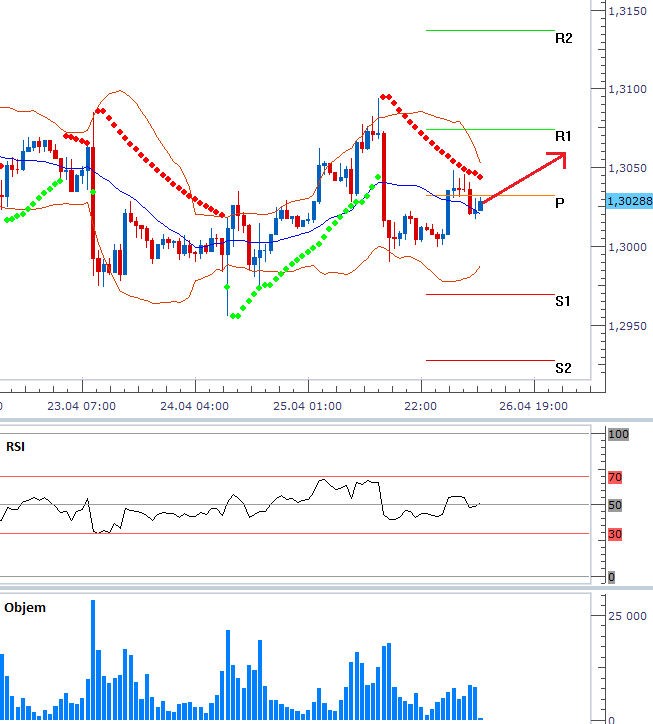Click the lowest green Parabolic SAR dots

pos(235,316)
